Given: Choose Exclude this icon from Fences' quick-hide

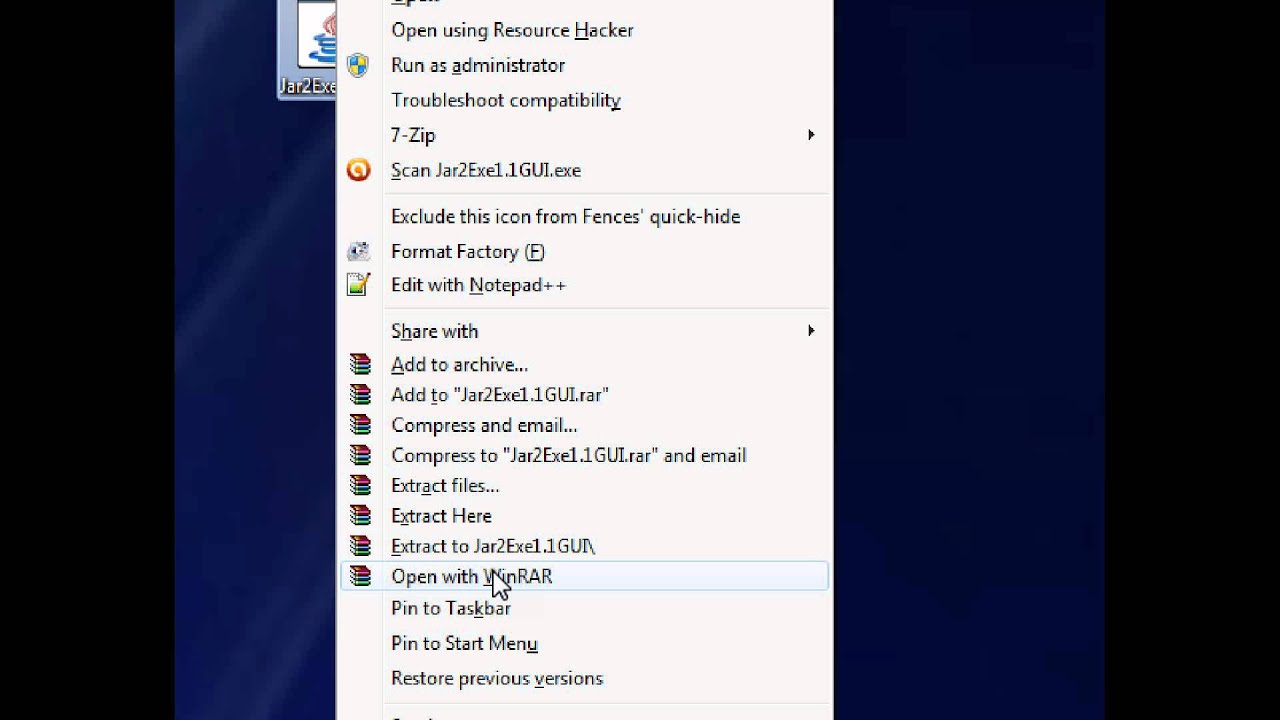Looking at the screenshot, I should [566, 217].
